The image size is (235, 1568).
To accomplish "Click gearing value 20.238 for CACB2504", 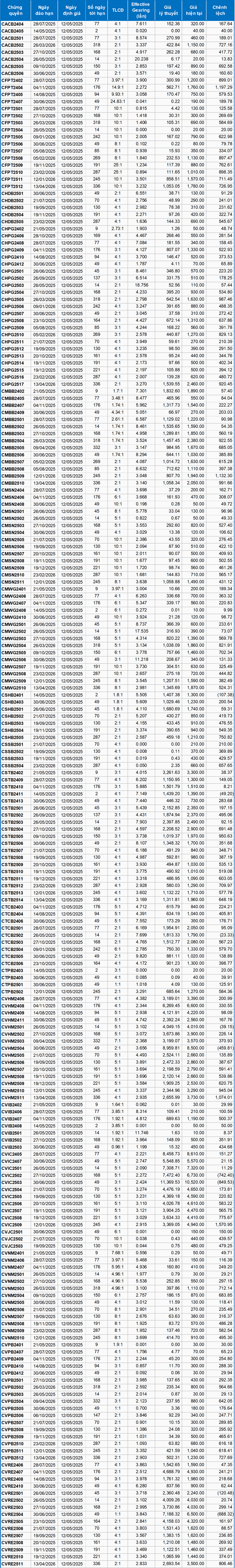I will 141,59.
